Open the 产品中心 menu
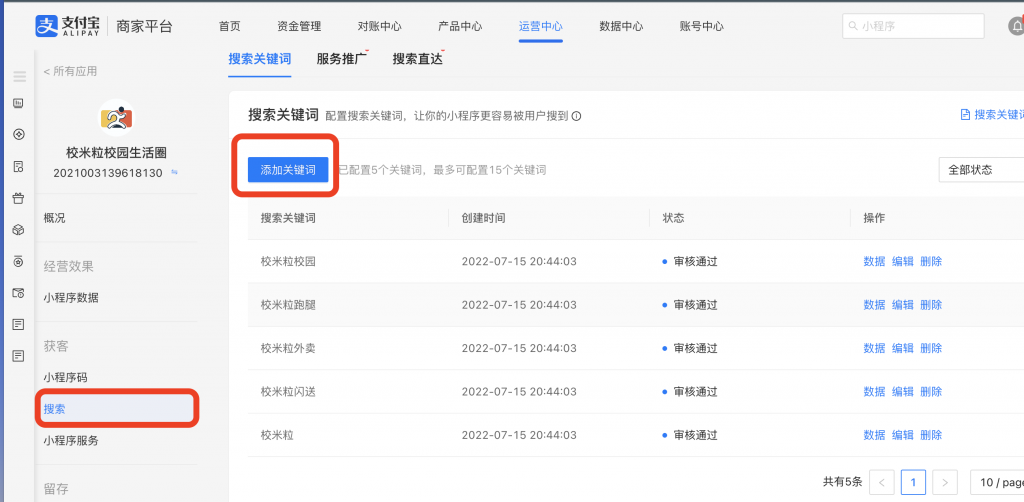1024x502 pixels. pos(460,27)
